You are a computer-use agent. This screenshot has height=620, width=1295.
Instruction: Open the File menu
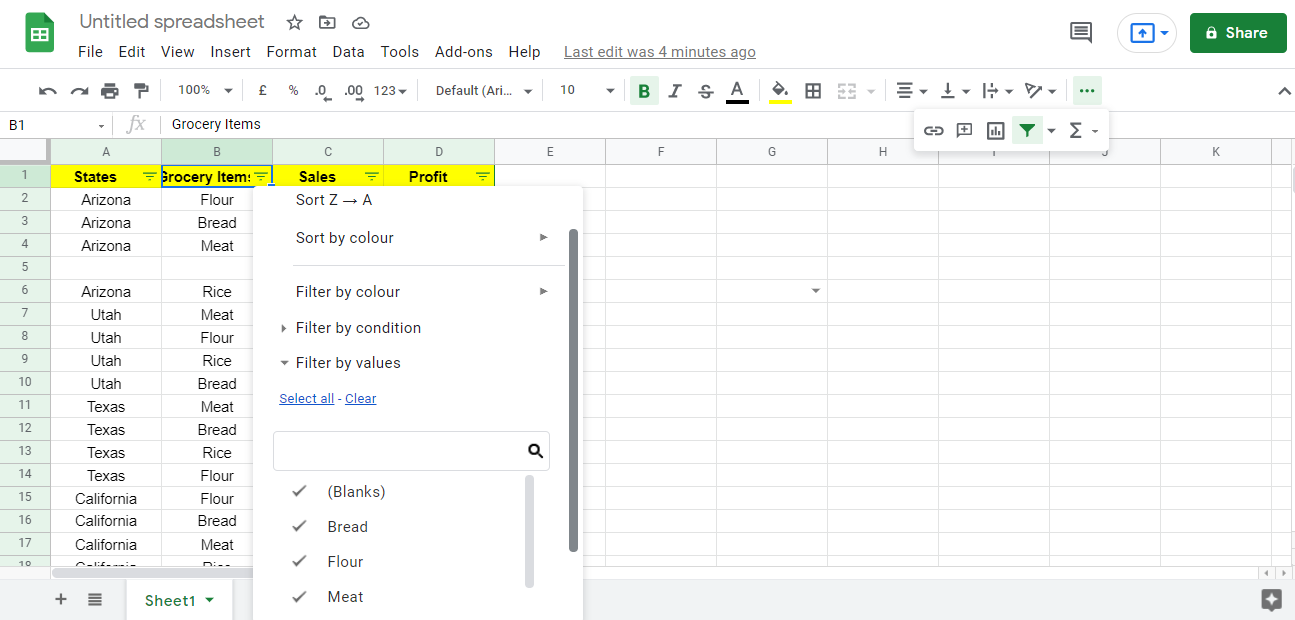click(x=90, y=52)
